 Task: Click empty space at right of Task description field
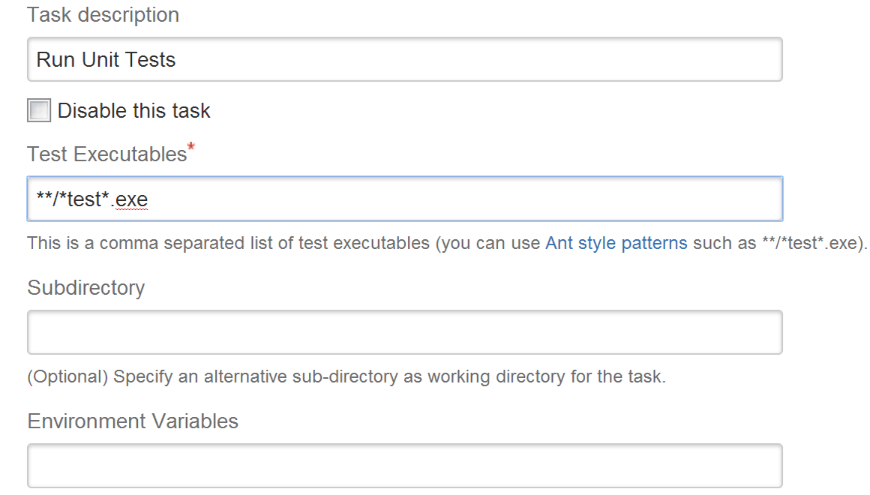coord(600,60)
